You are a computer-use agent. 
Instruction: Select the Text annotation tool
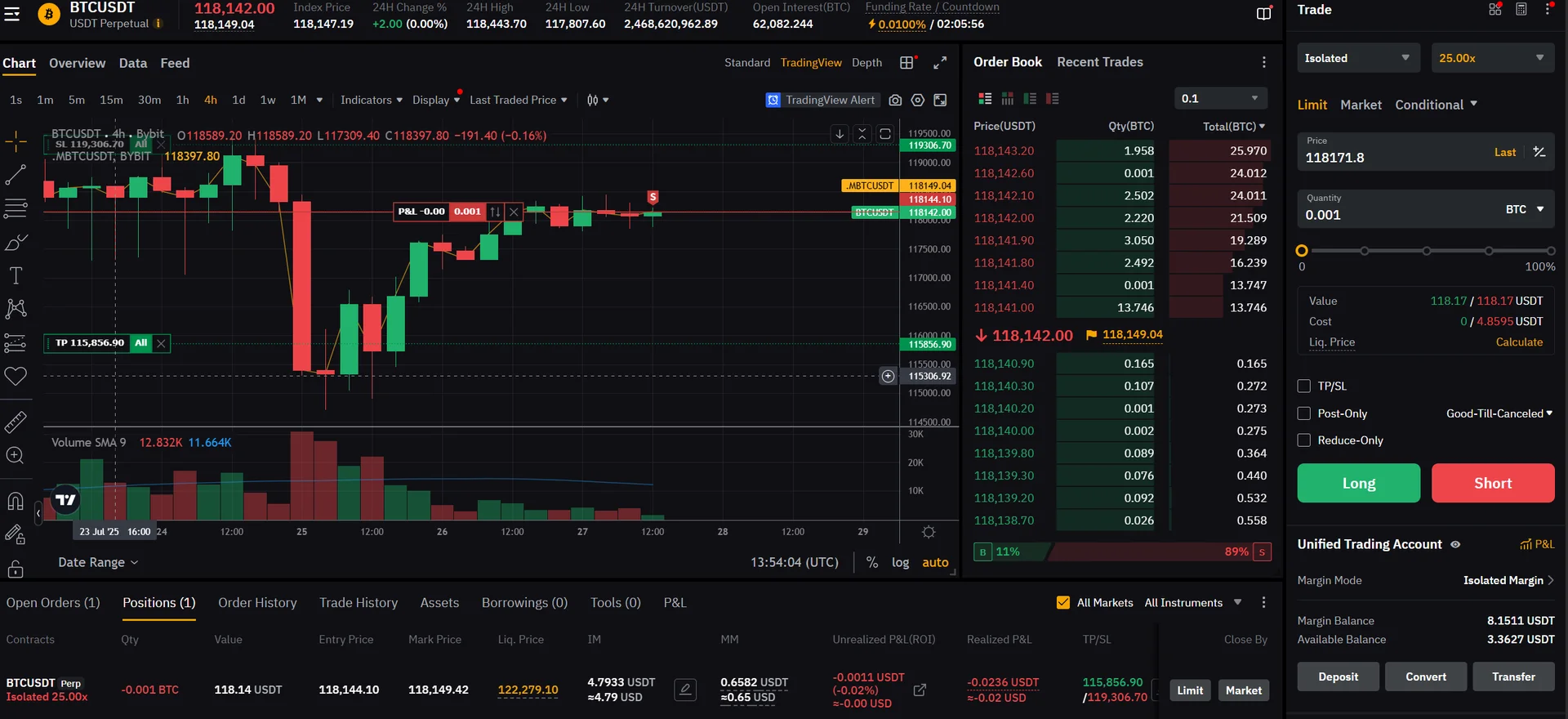16,275
